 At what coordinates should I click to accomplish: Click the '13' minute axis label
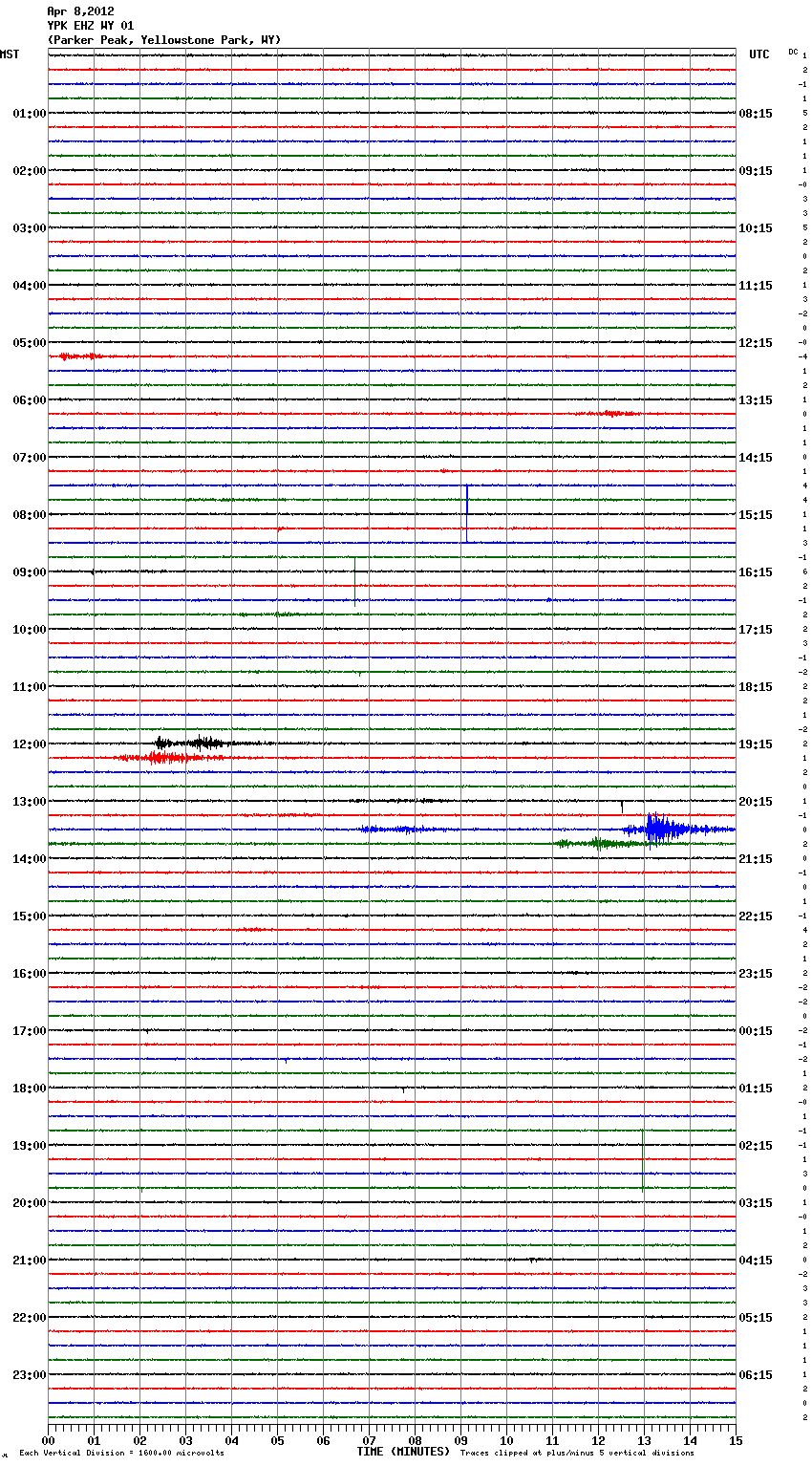pos(644,1440)
